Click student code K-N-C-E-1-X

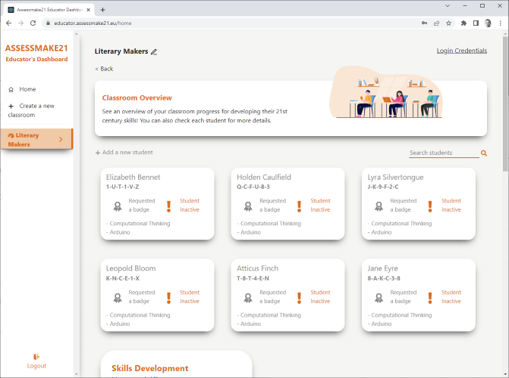coord(122,278)
